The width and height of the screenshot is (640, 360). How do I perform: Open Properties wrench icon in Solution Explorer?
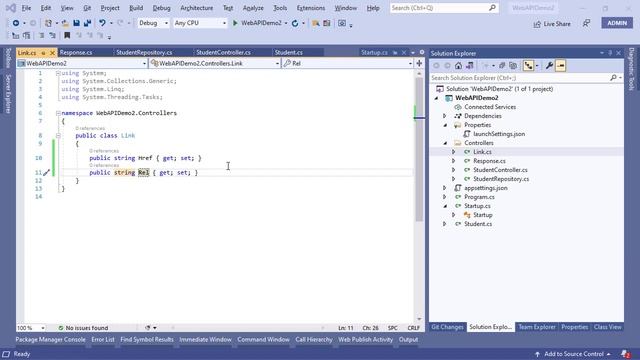pyautogui.click(x=549, y=66)
